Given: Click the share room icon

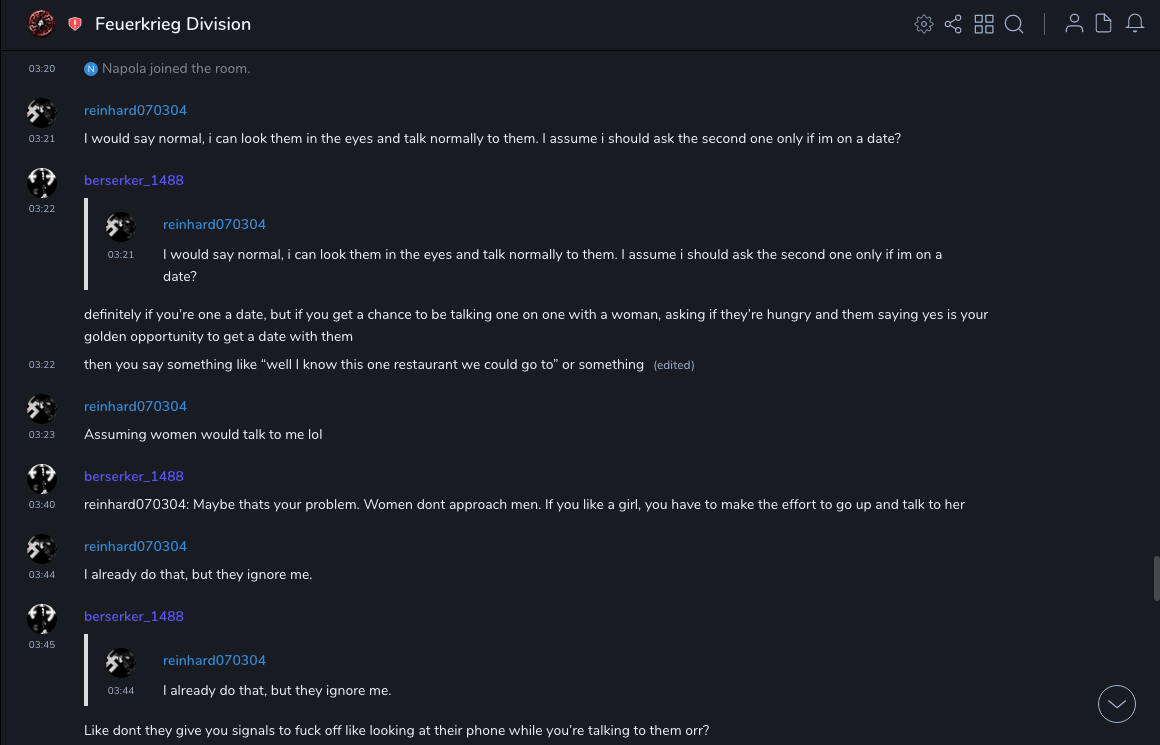Looking at the screenshot, I should point(953,24).
